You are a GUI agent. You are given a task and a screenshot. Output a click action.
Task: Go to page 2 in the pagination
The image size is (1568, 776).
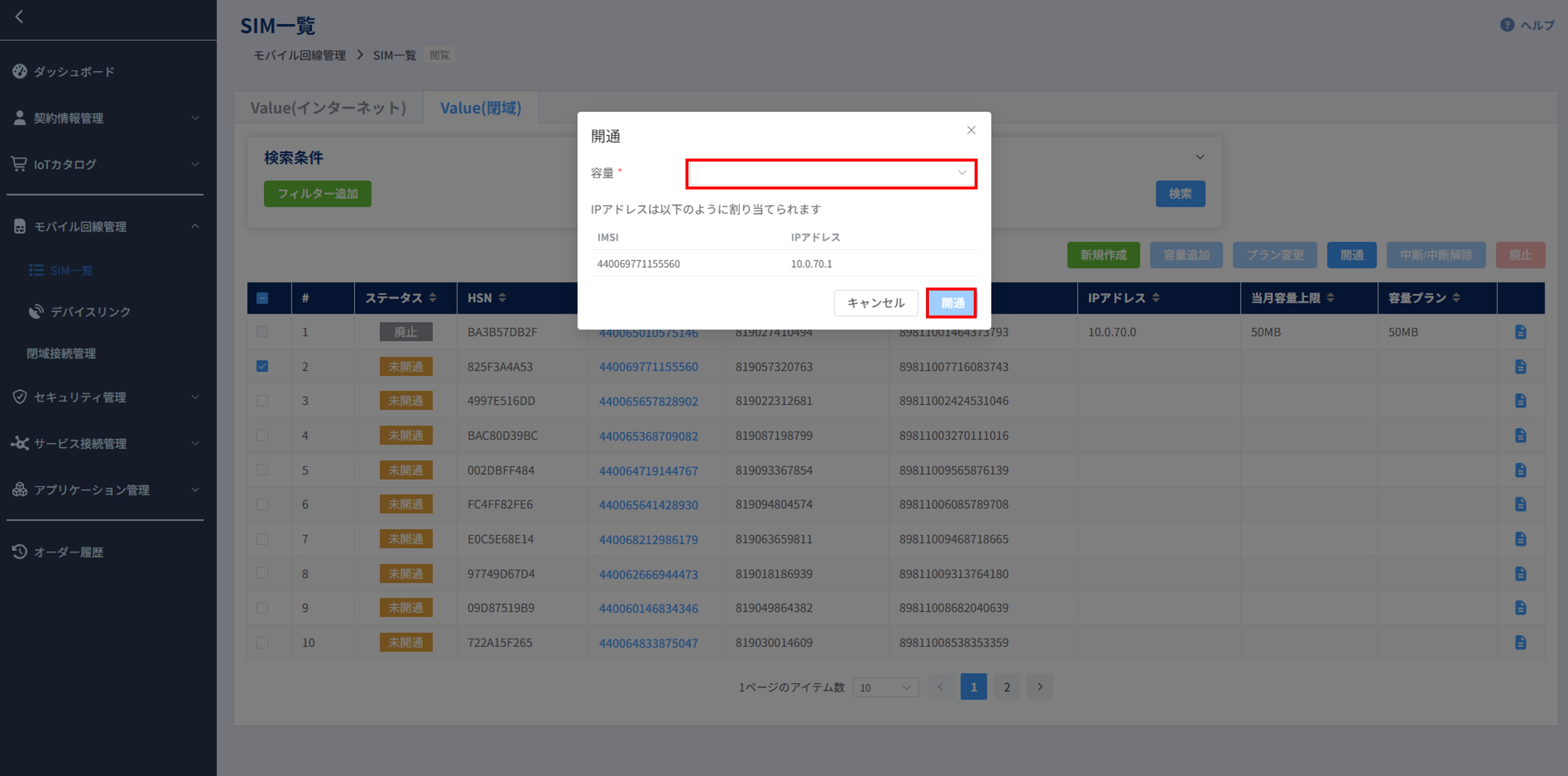point(1007,687)
